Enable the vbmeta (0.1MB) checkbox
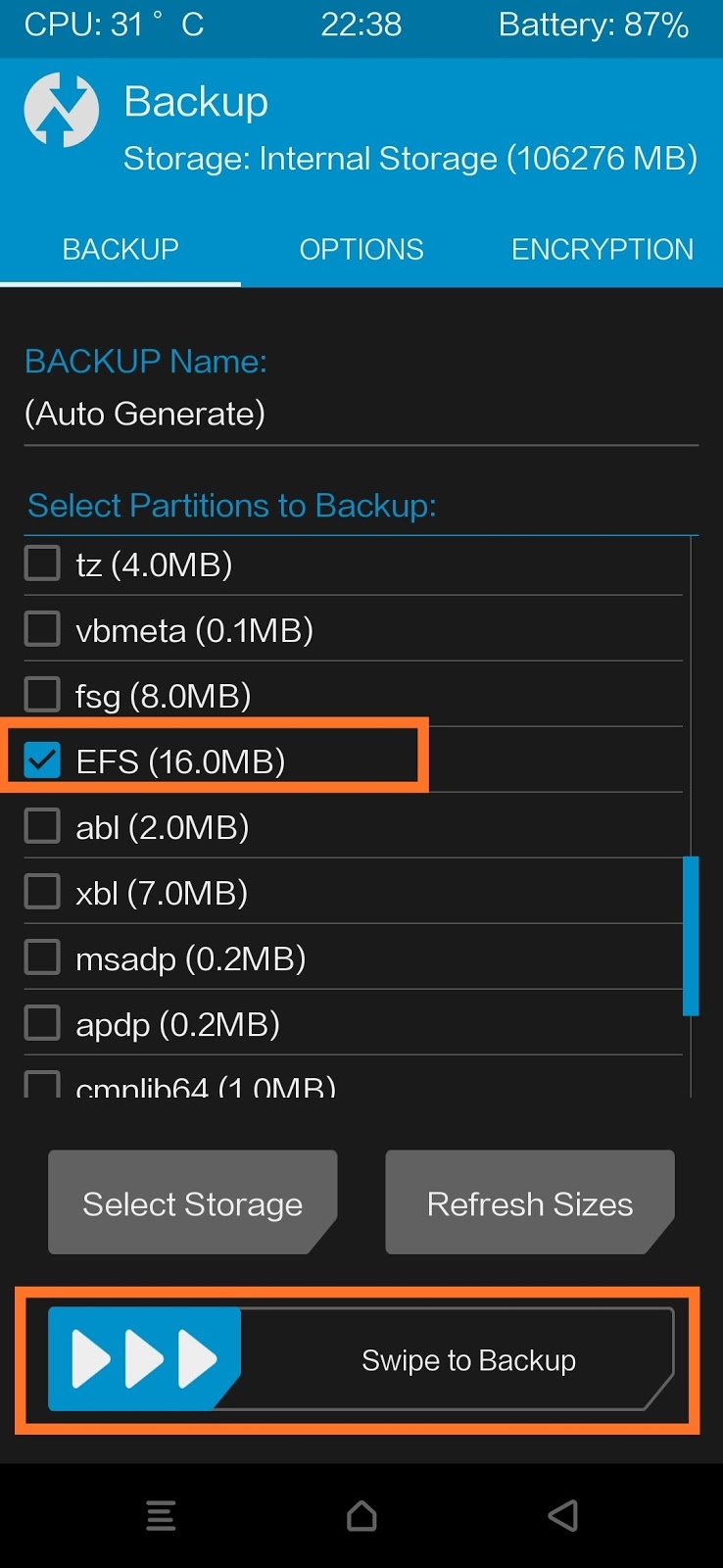723x1568 pixels. click(x=42, y=629)
